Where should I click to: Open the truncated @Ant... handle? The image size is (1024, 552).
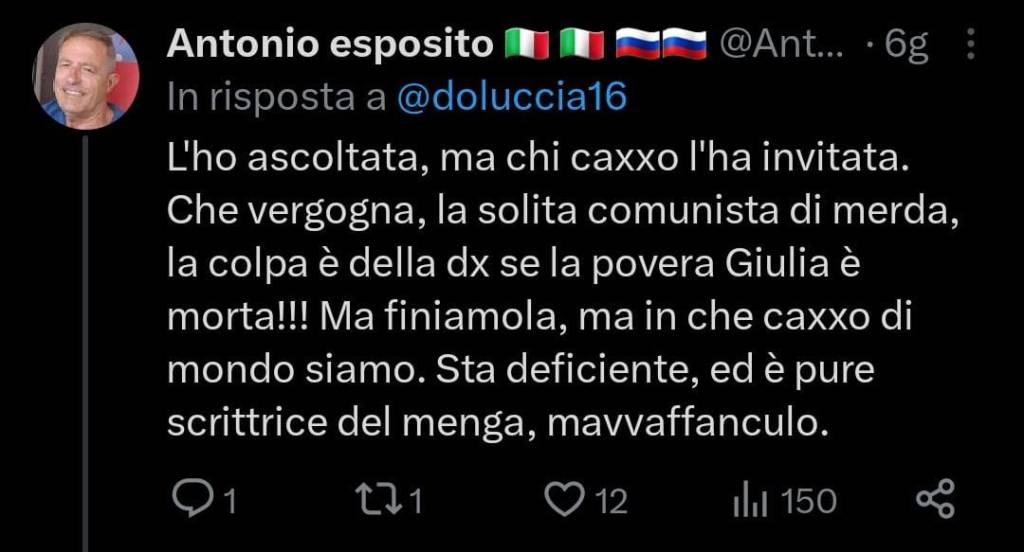coord(781,44)
